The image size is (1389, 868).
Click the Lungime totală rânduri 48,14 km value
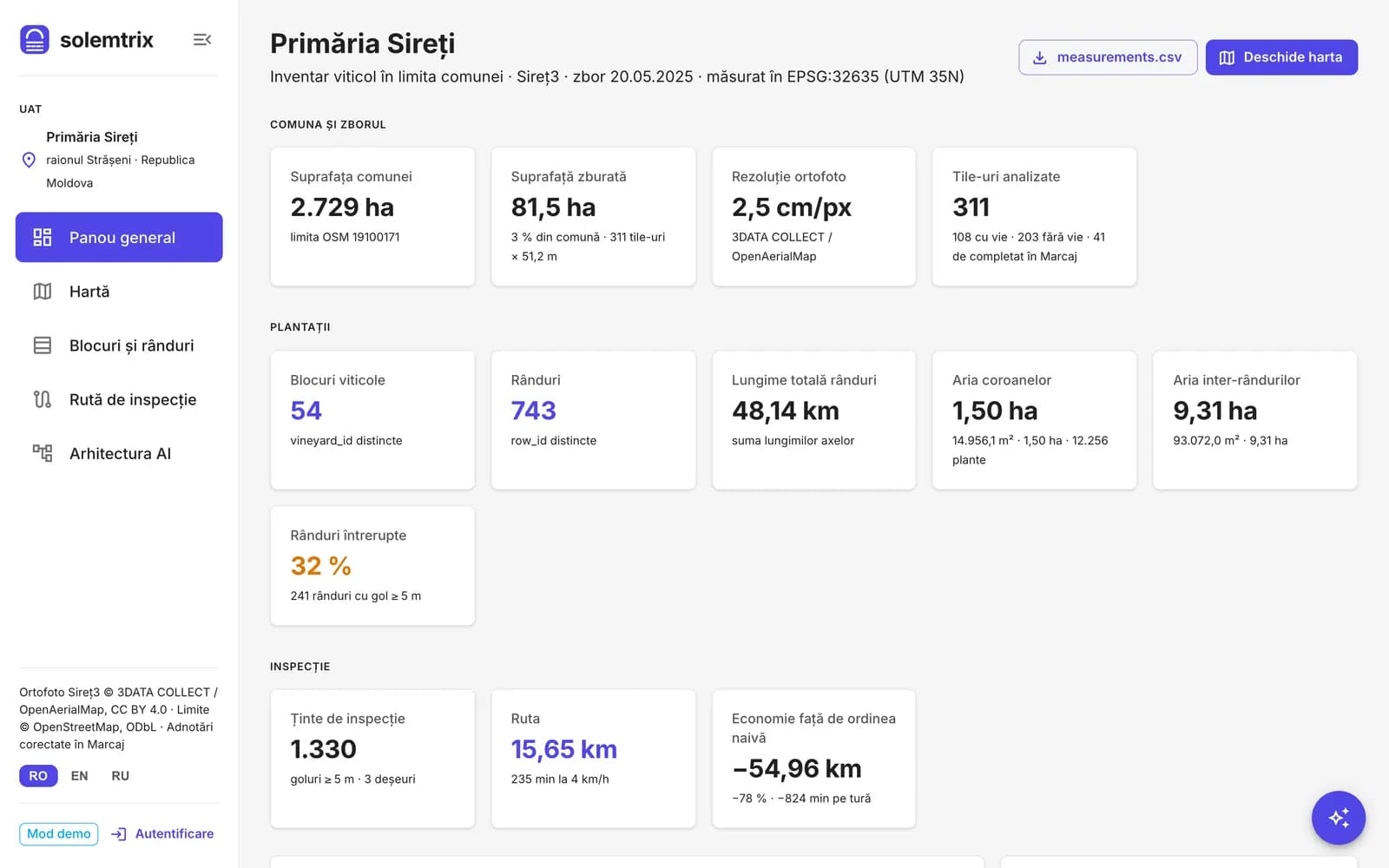click(785, 411)
